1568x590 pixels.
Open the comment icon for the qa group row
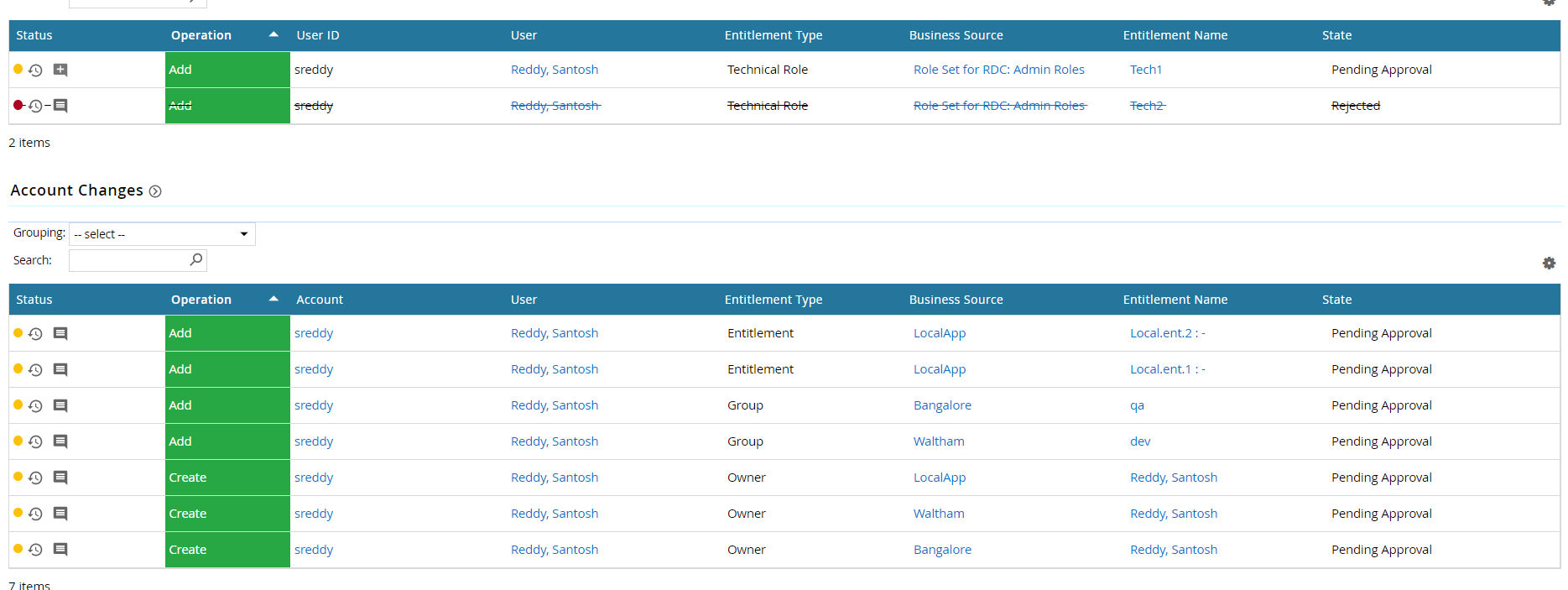60,405
